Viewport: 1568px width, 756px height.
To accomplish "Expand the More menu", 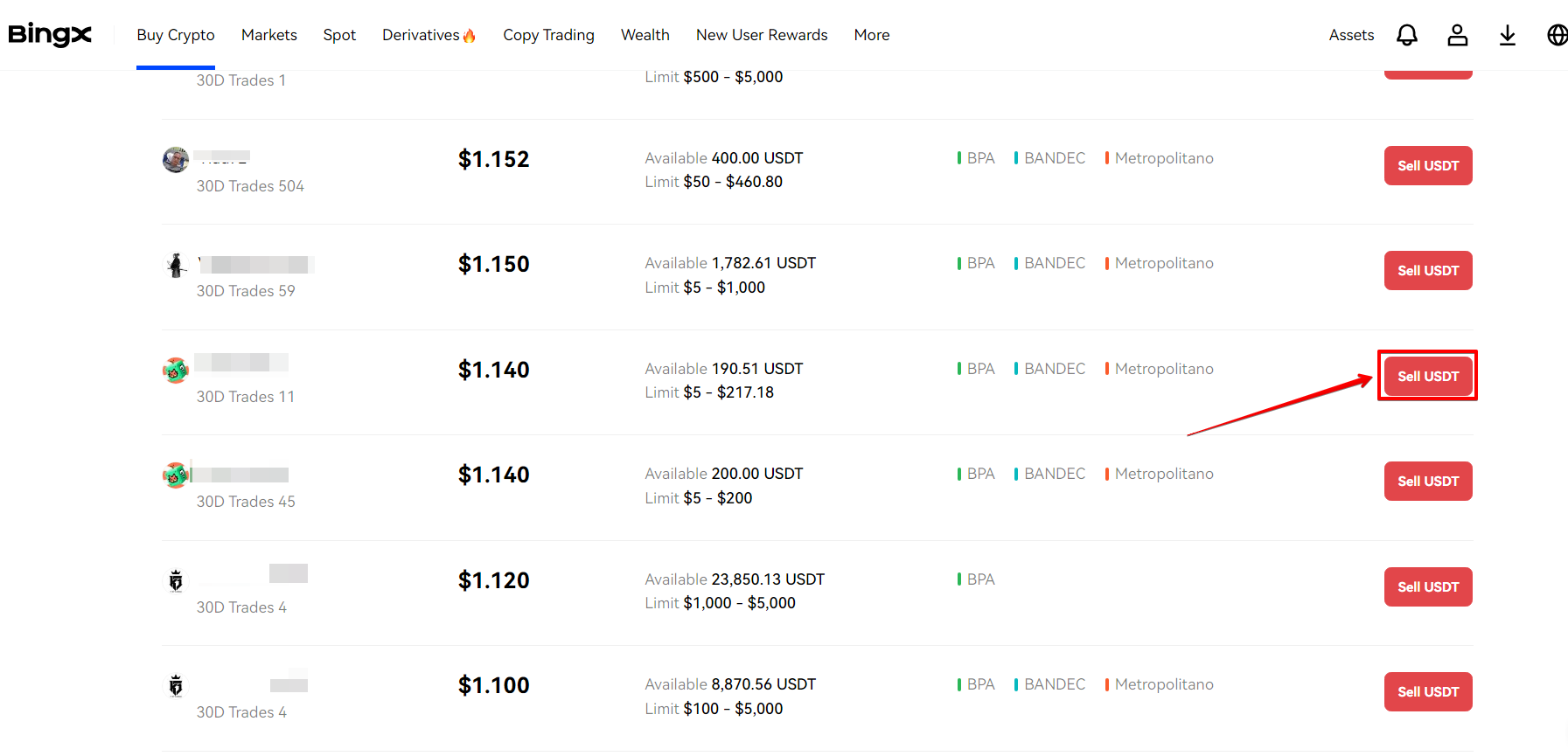I will 872,35.
